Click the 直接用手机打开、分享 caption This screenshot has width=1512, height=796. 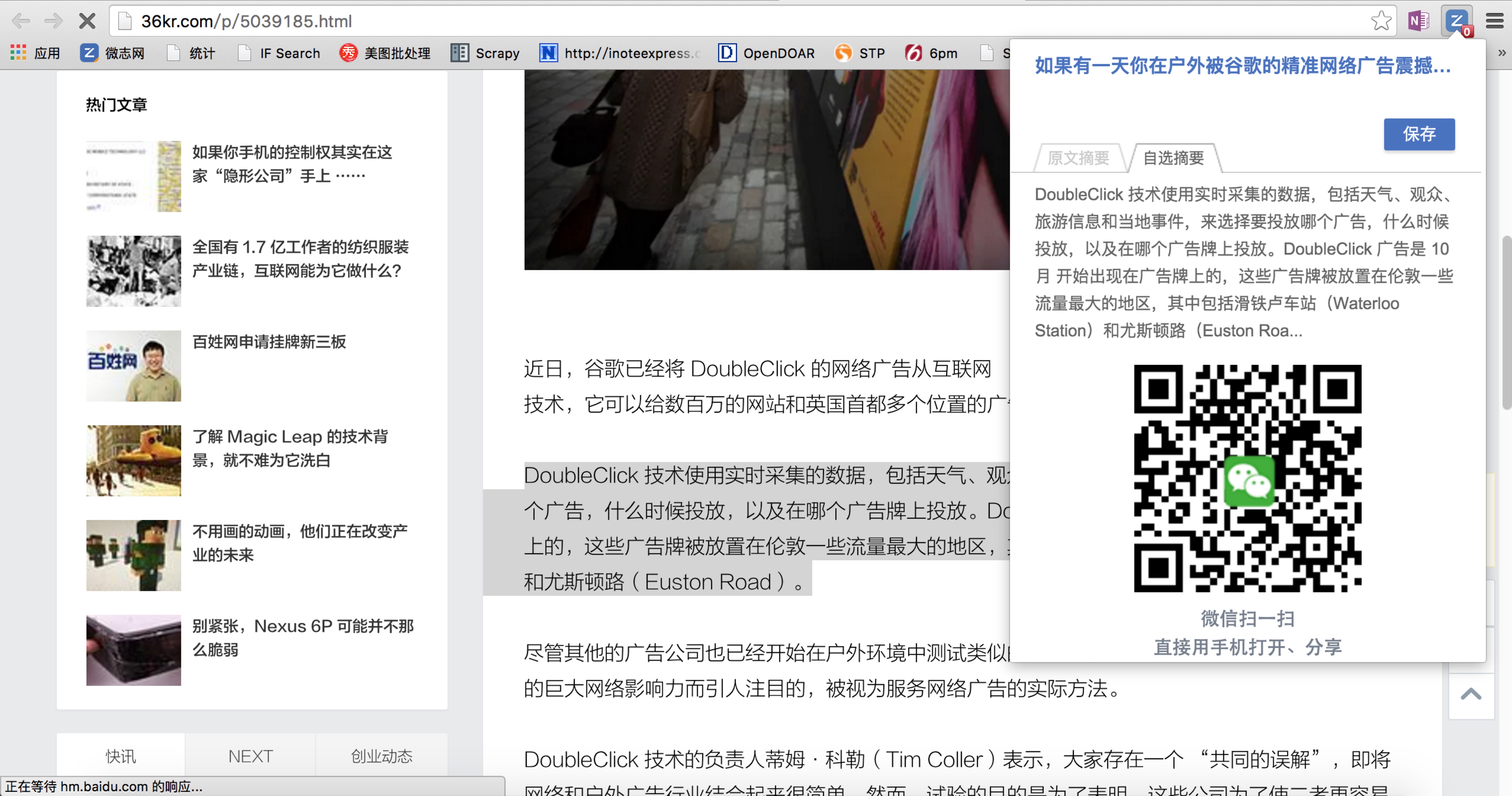click(1247, 647)
